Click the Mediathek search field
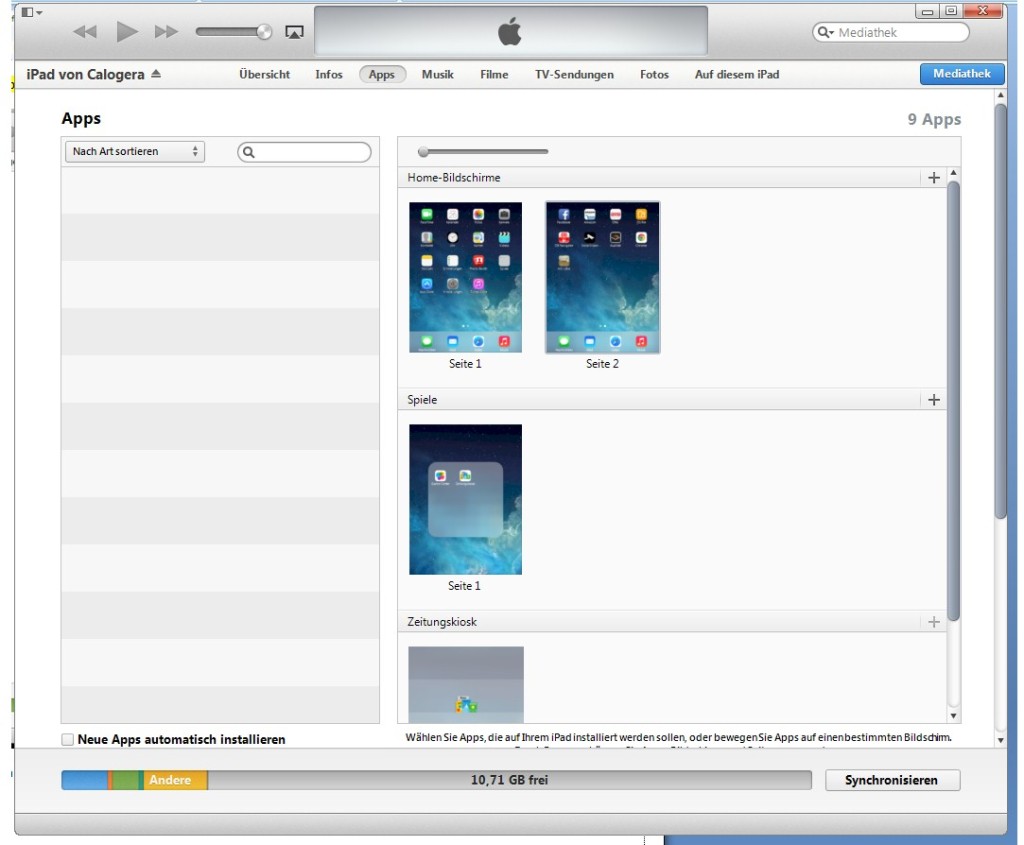This screenshot has width=1024, height=845. click(x=890, y=32)
